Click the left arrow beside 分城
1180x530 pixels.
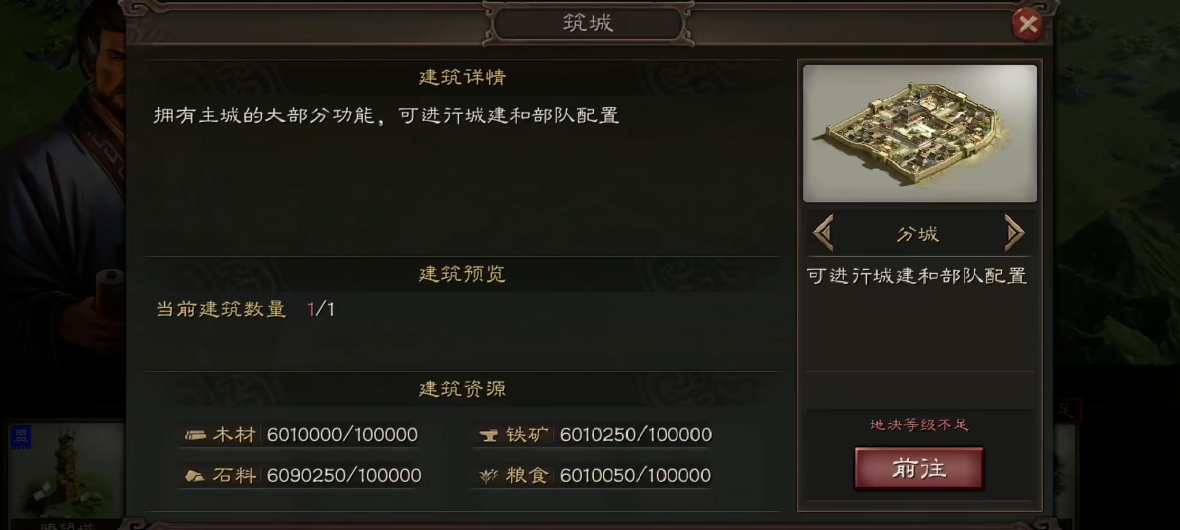823,233
